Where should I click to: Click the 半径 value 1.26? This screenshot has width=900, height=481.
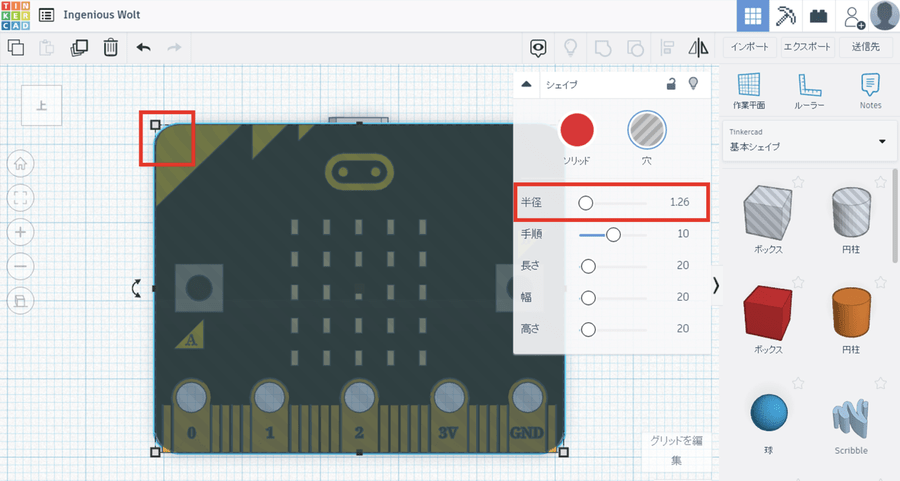pyautogui.click(x=680, y=202)
